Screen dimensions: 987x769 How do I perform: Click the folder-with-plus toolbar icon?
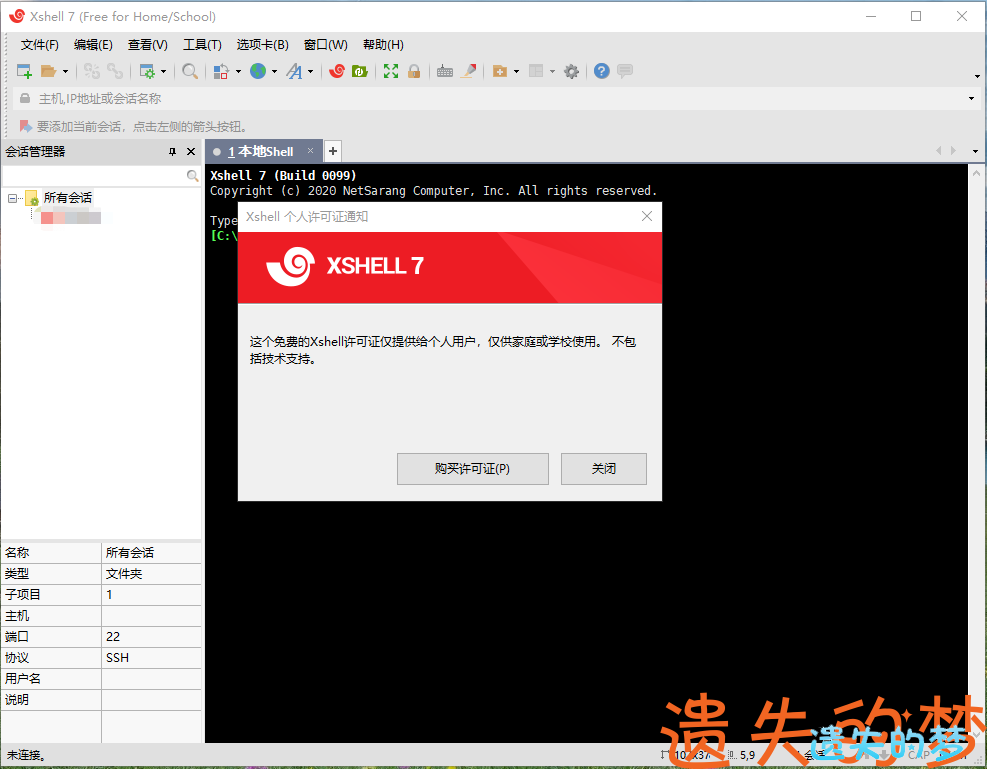(500, 71)
